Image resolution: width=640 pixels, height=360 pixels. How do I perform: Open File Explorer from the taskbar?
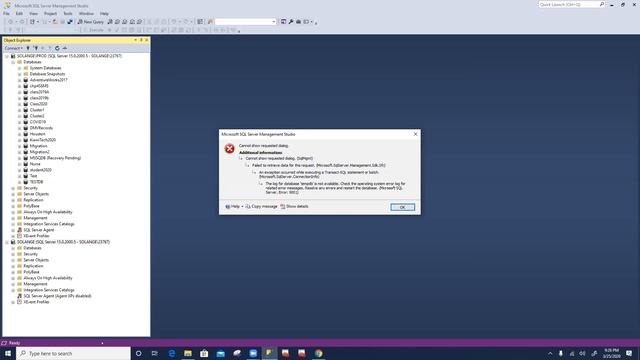click(x=188, y=353)
